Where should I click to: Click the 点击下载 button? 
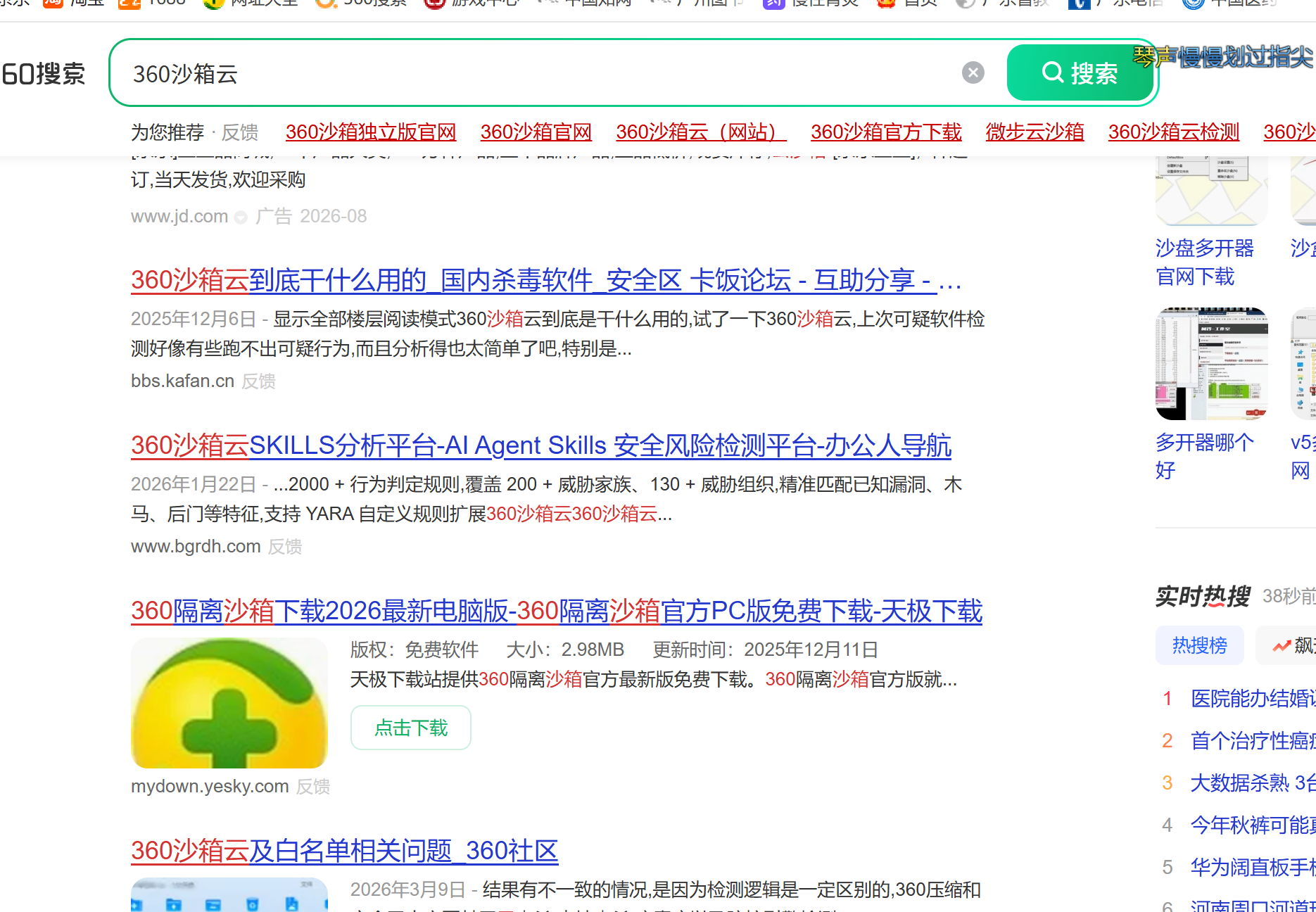coord(411,728)
